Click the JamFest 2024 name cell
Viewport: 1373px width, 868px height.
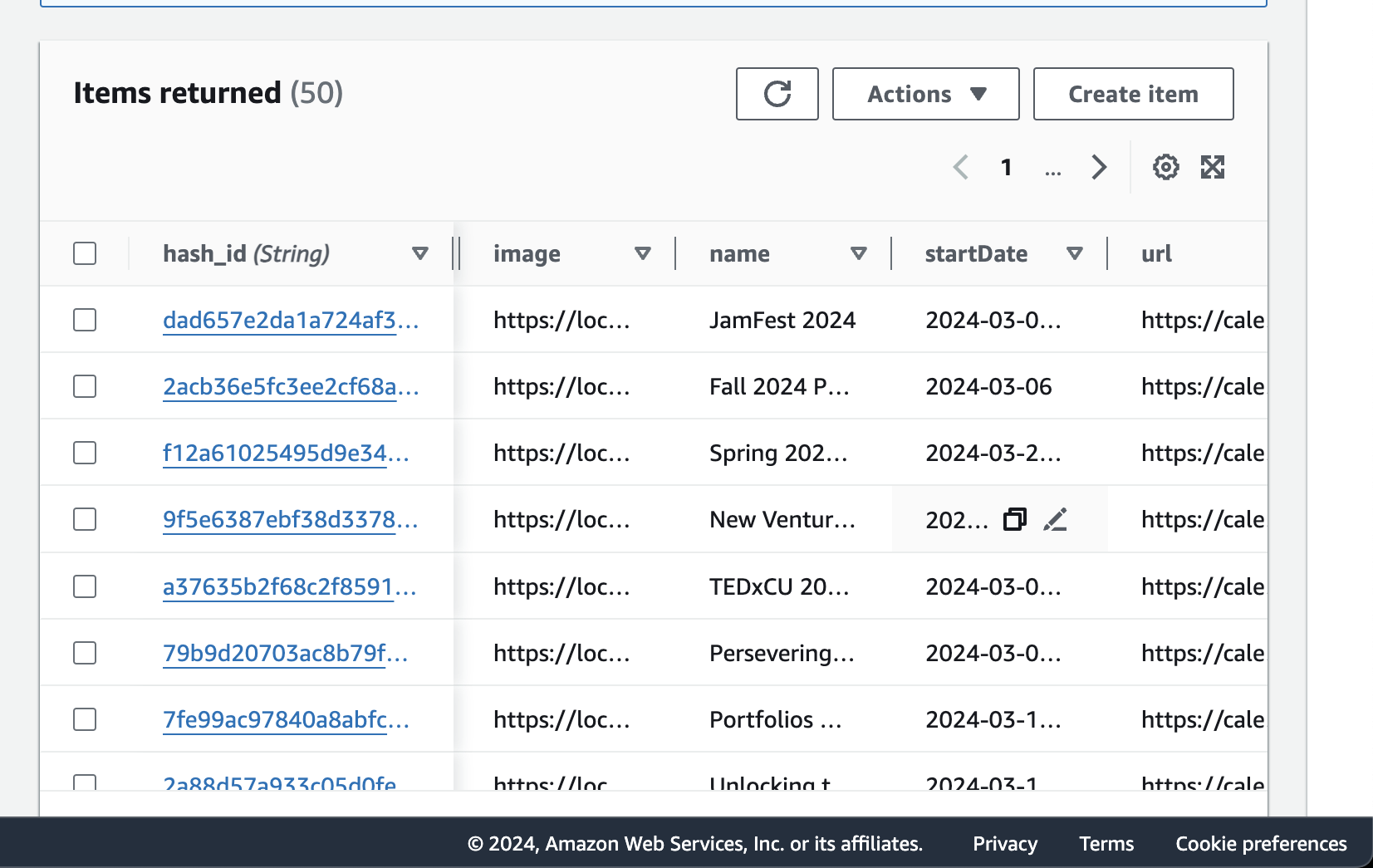coord(782,320)
